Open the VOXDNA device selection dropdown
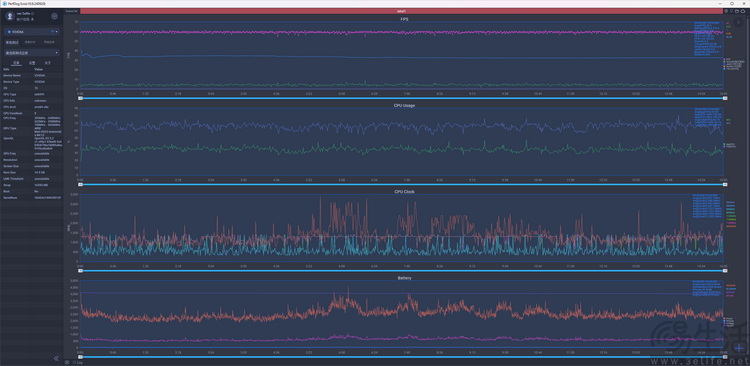This screenshot has width=750, height=366. pos(32,32)
